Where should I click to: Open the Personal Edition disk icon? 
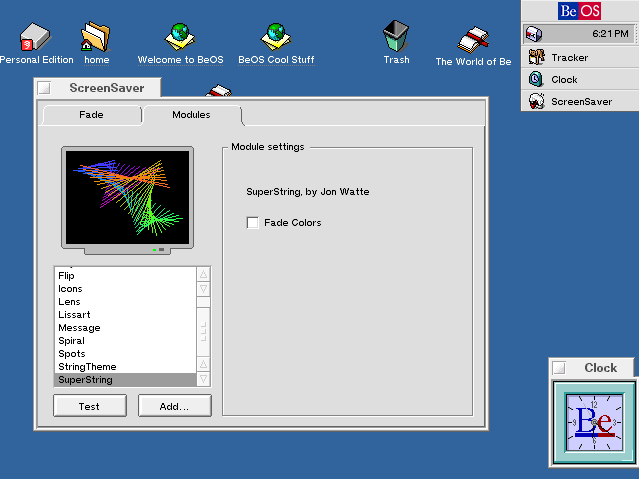[x=35, y=38]
